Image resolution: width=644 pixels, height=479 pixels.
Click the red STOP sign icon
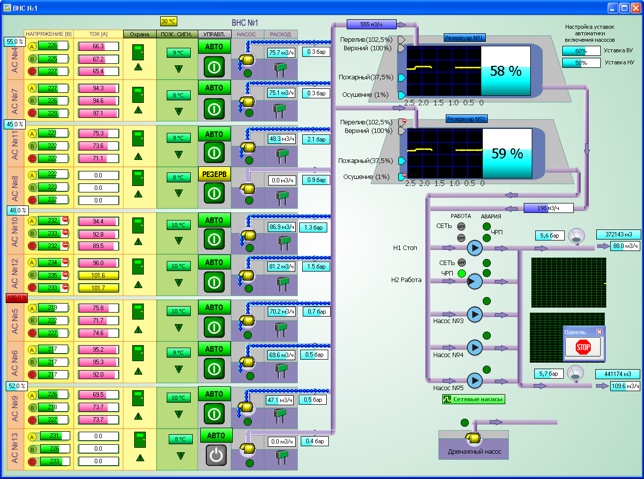(583, 347)
